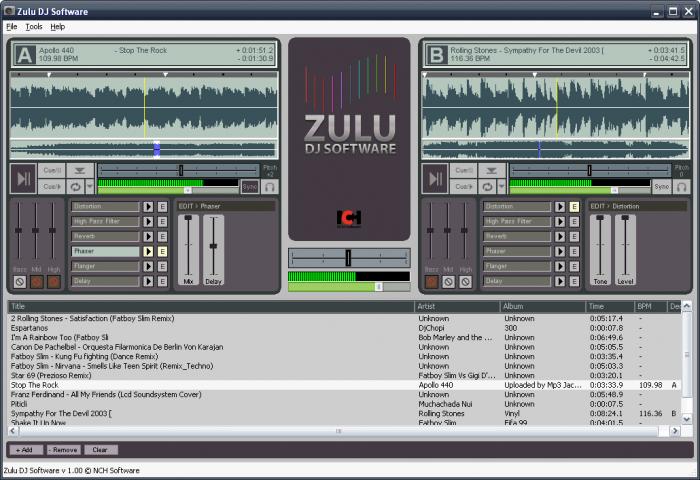Play the Phaser effect on Deck A
Viewport: 700px width, 480px height.
[x=149, y=252]
